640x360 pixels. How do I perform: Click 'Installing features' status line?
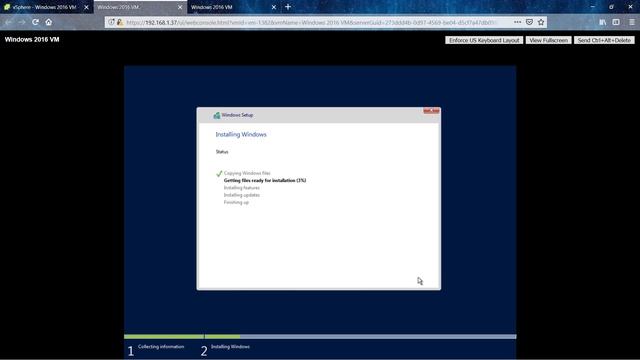tap(242, 188)
